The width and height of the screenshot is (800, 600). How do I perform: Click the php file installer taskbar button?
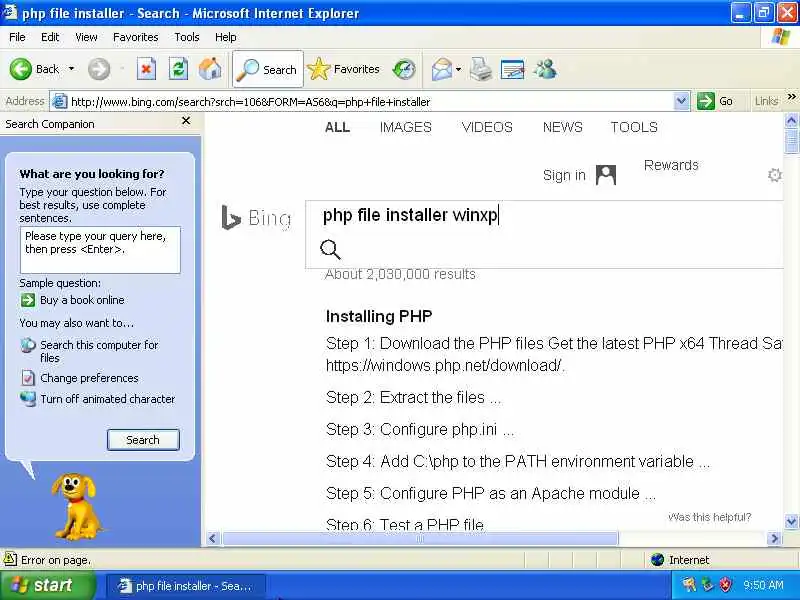186,586
